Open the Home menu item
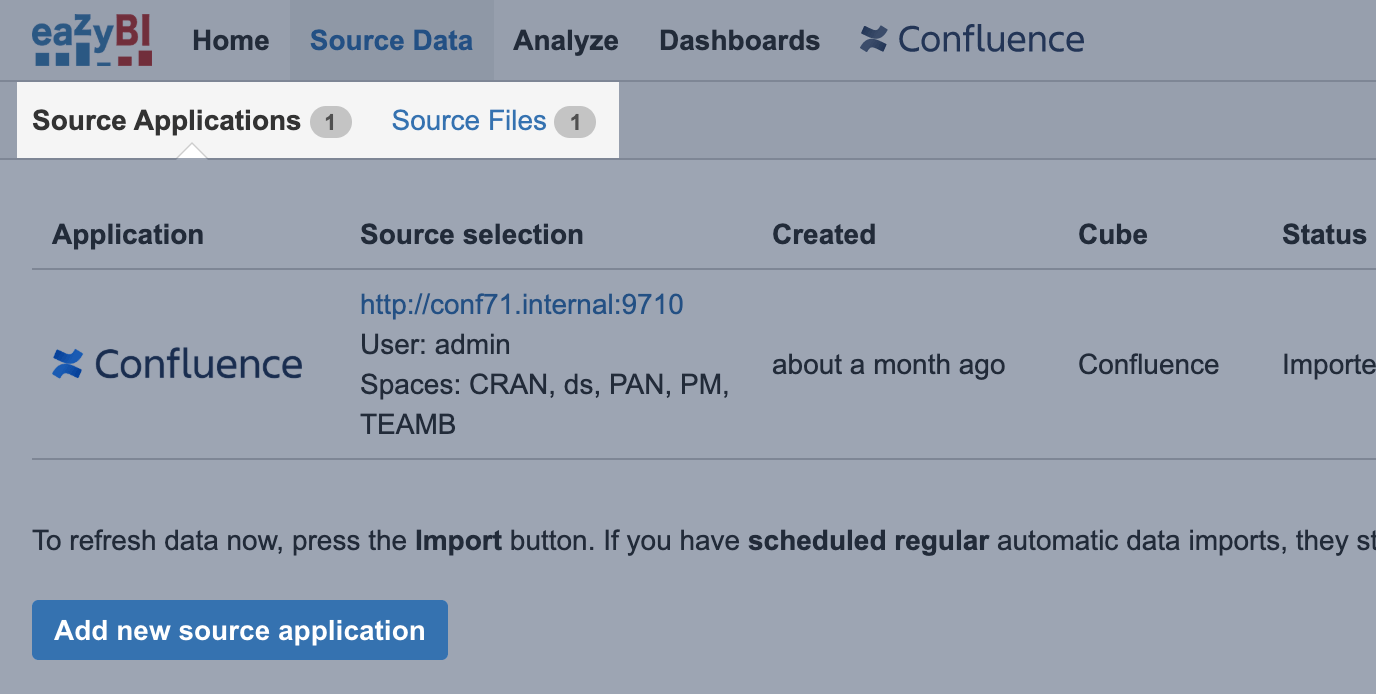 pyautogui.click(x=231, y=41)
